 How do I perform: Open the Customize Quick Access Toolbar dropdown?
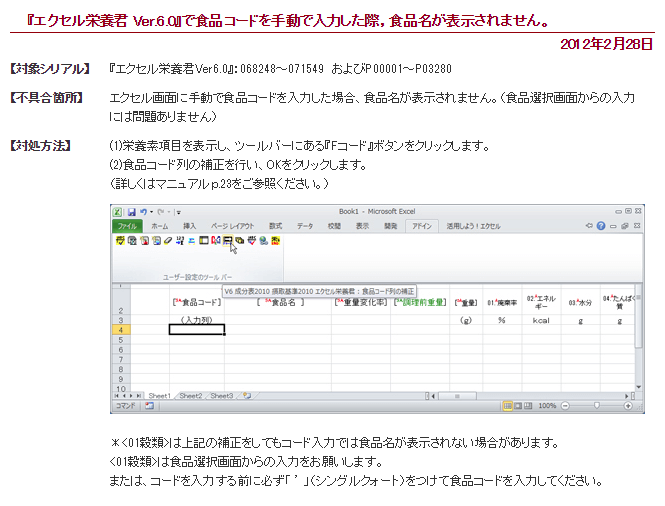pyautogui.click(x=179, y=212)
